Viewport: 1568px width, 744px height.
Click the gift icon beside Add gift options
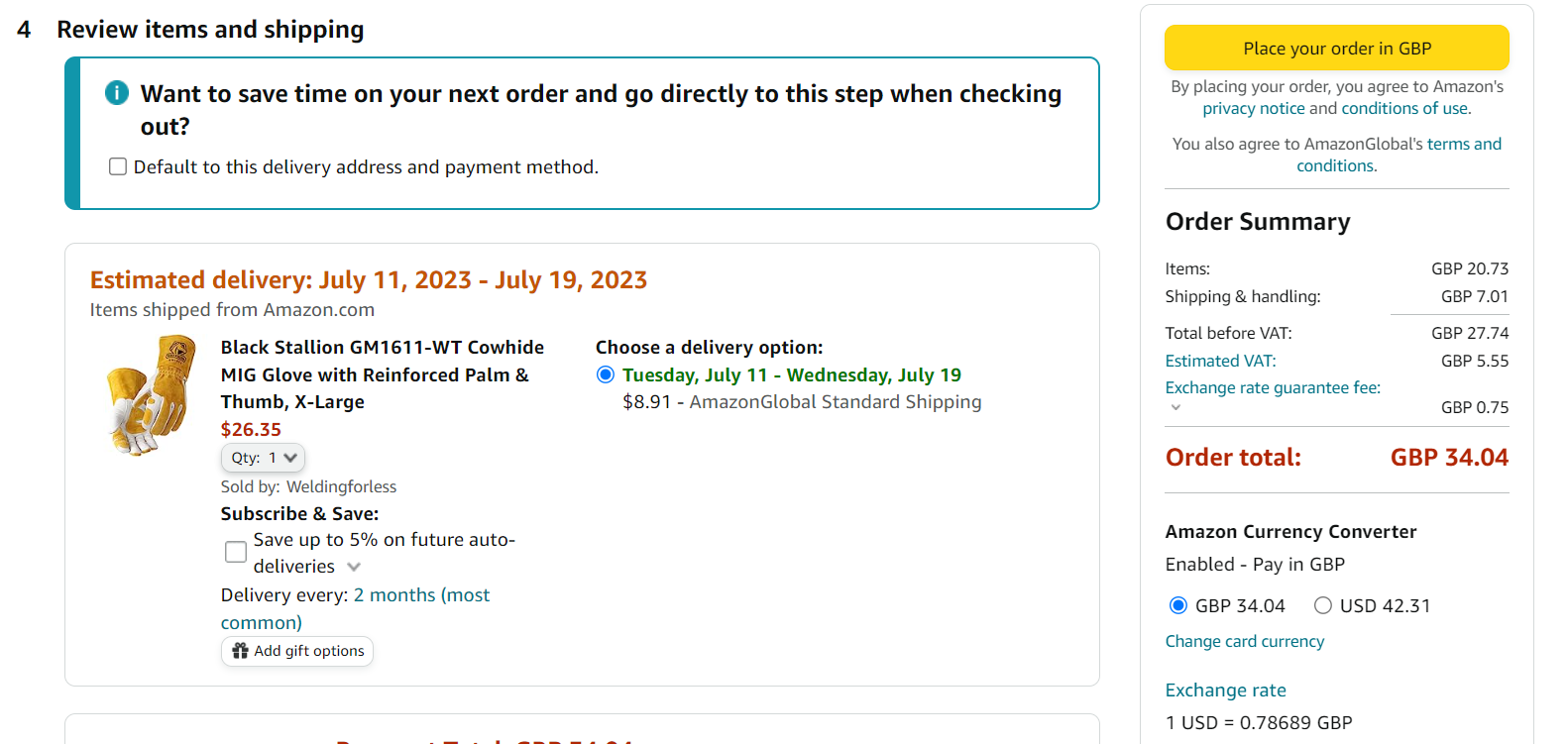click(240, 651)
